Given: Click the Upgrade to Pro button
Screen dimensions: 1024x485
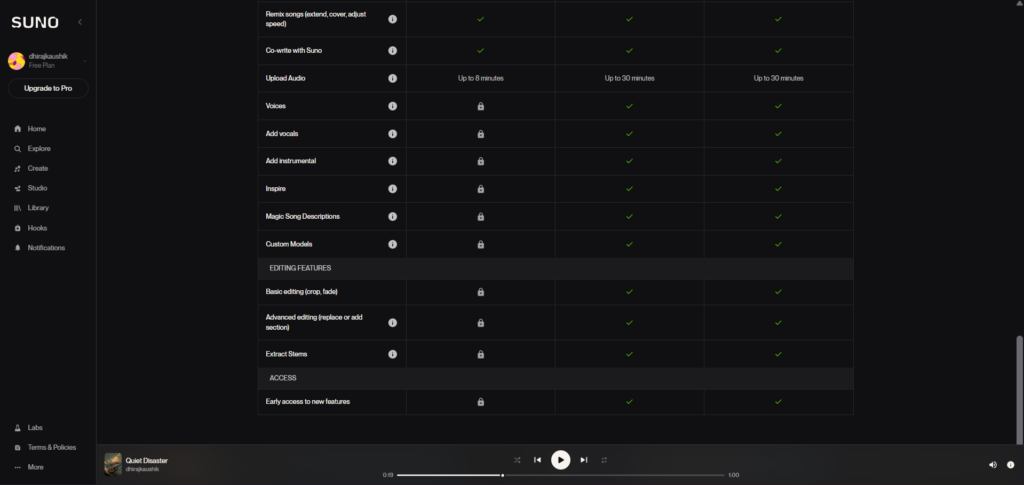Looking at the screenshot, I should [48, 88].
